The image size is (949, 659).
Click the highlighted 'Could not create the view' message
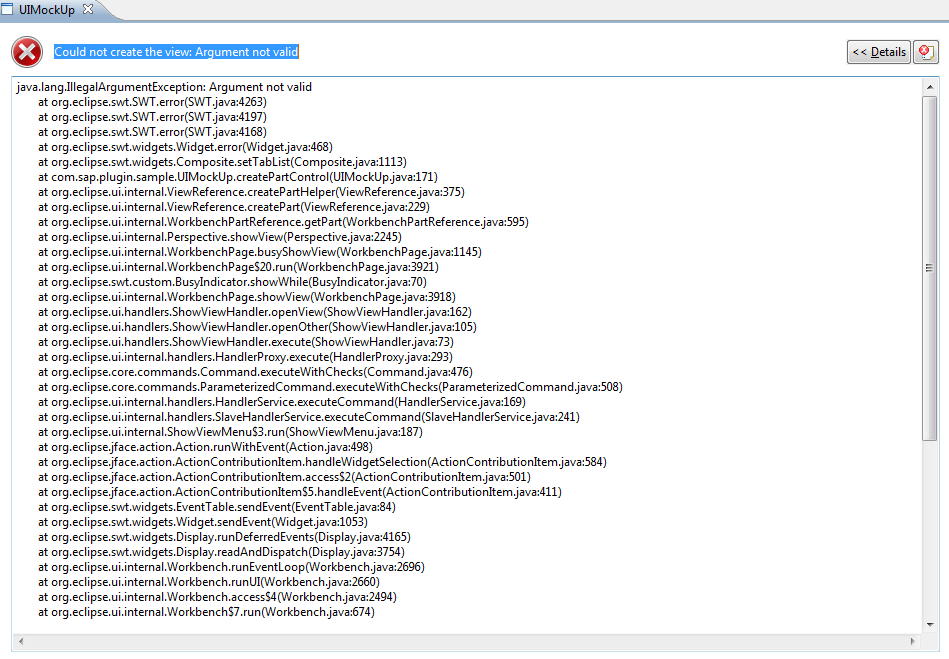[176, 52]
